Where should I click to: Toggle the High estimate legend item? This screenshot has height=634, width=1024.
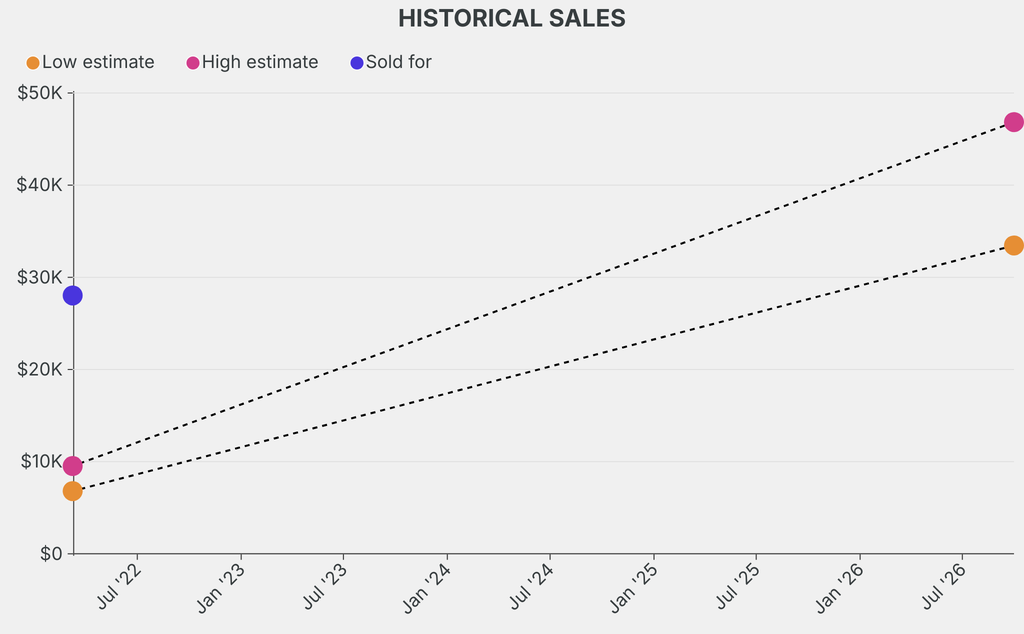[x=252, y=63]
